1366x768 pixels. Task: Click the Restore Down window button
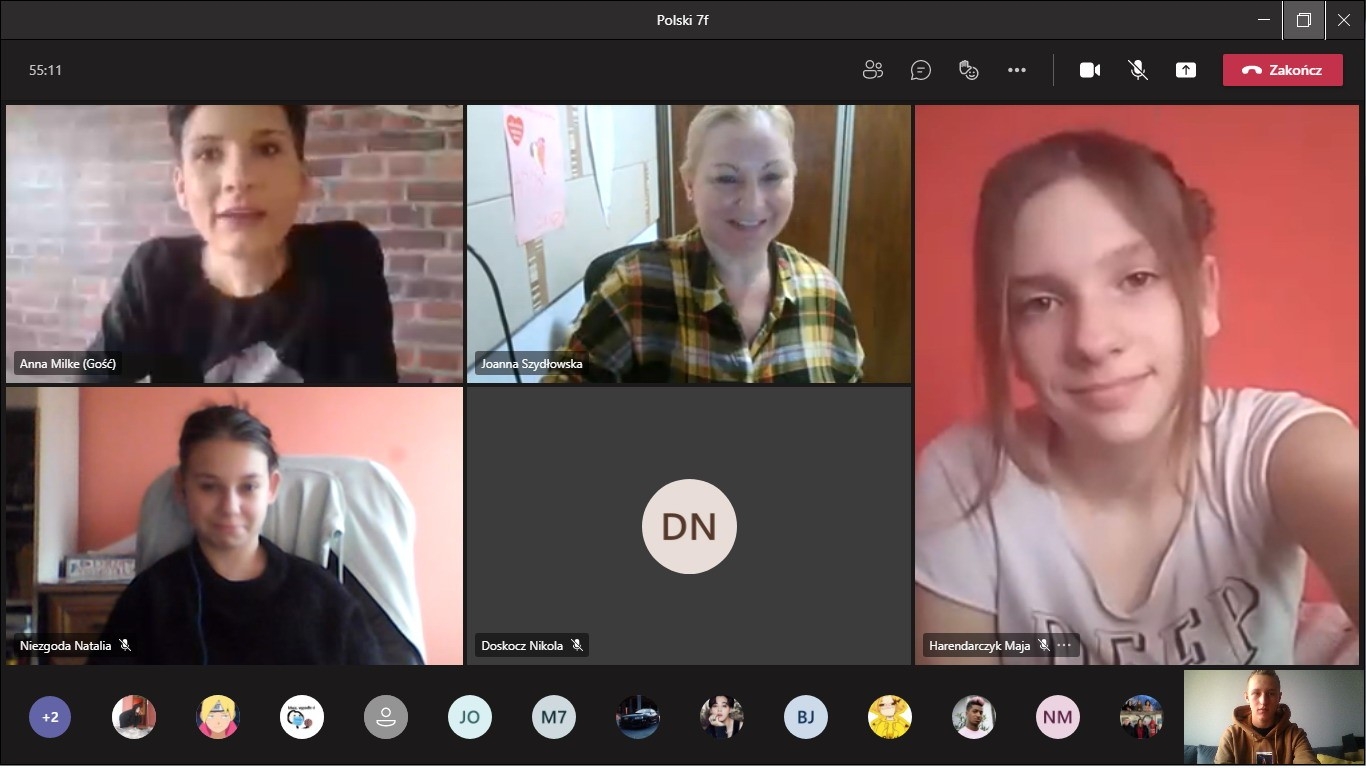click(1304, 20)
